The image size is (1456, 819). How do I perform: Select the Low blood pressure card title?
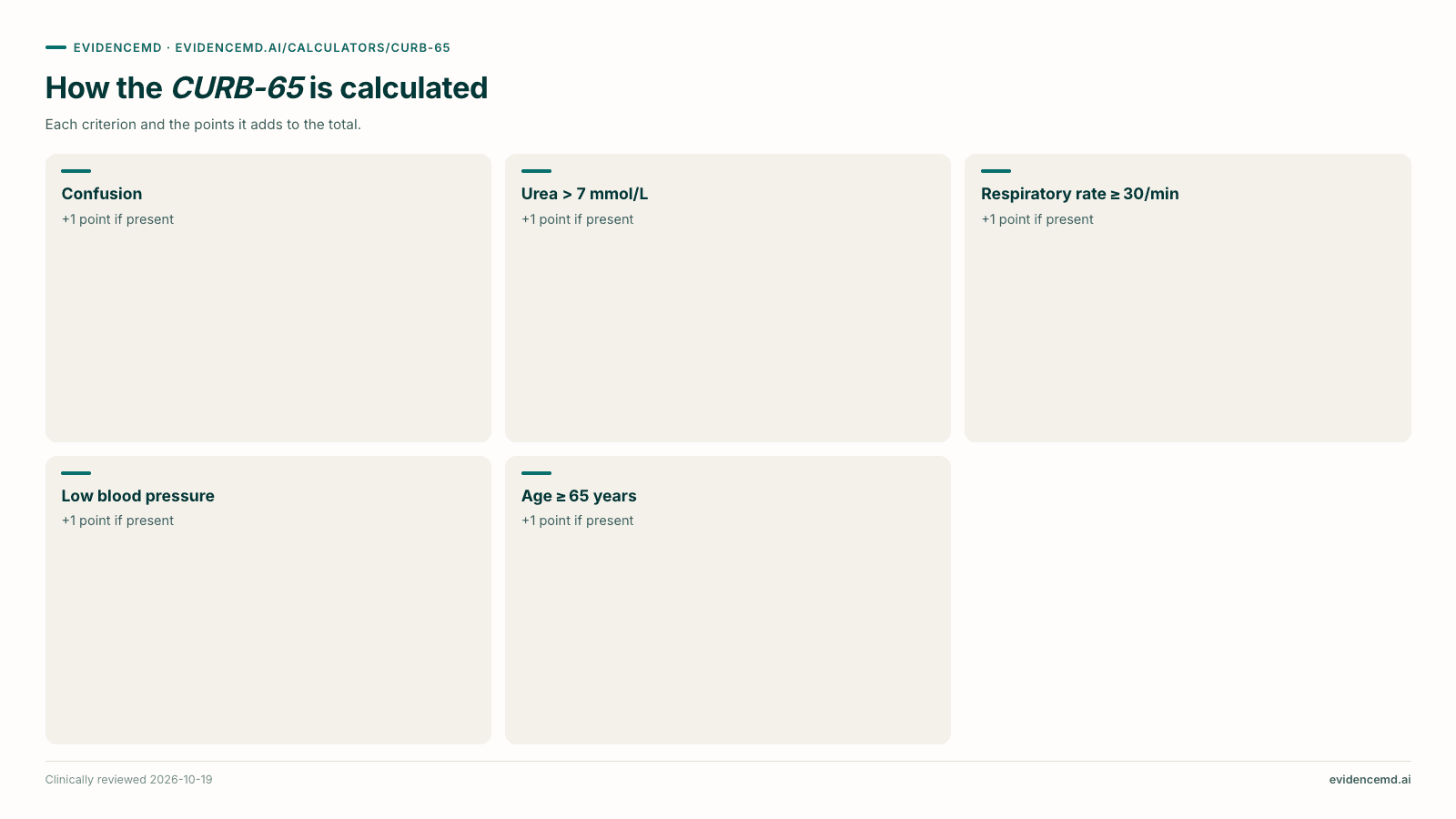pos(138,496)
